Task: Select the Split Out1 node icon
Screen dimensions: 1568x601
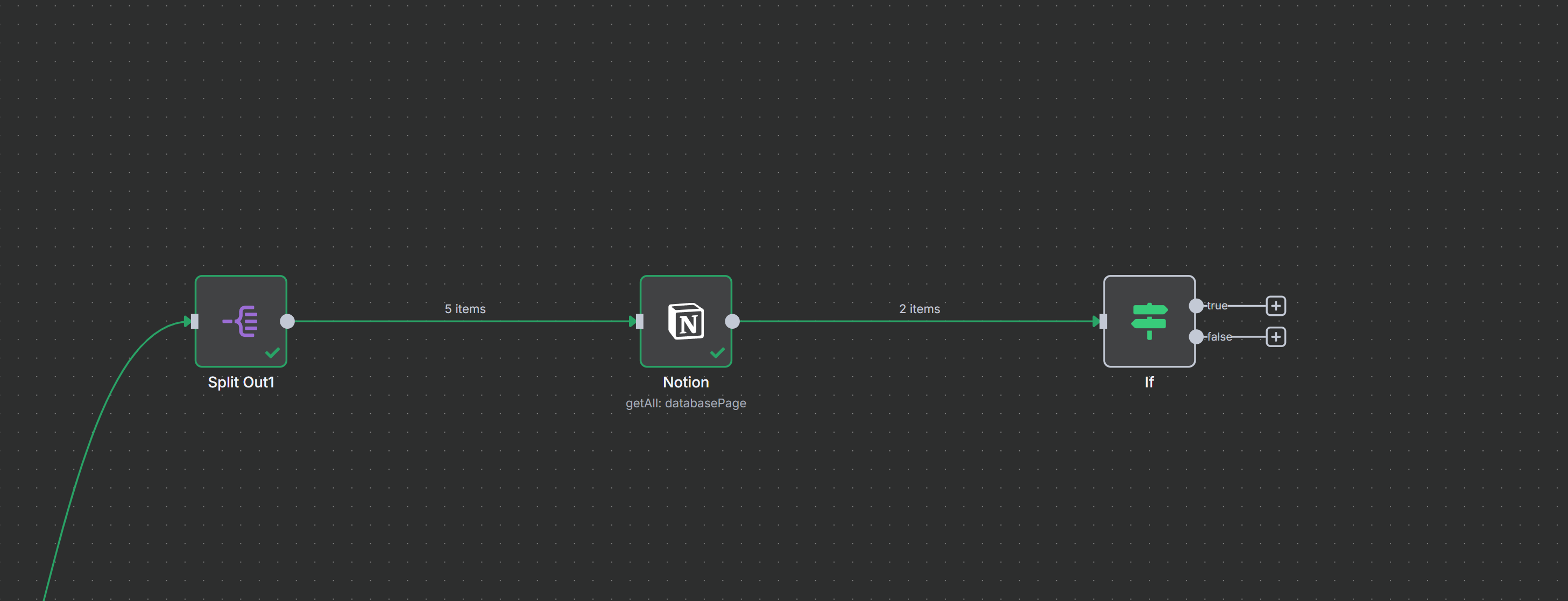Action: pos(241,321)
